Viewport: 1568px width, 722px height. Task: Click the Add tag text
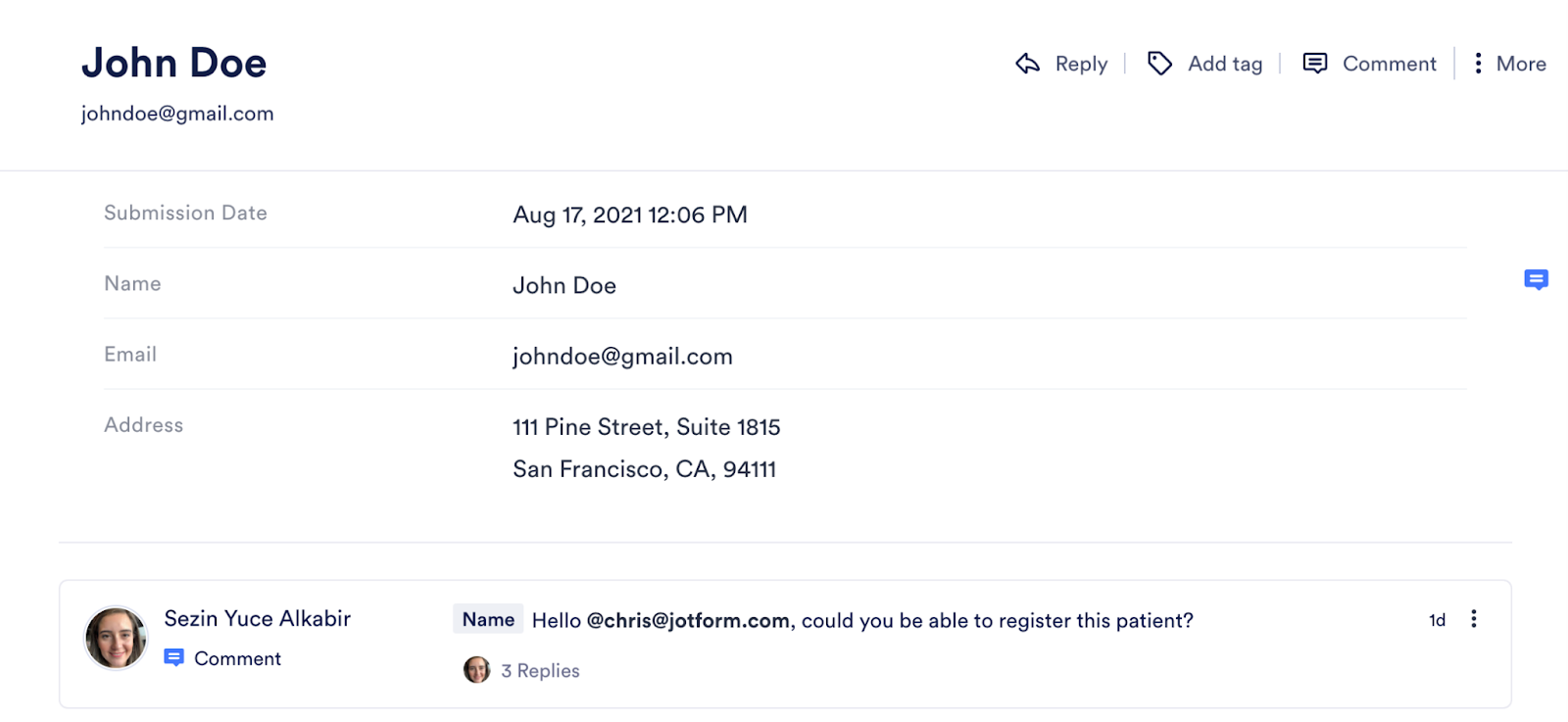point(1225,64)
